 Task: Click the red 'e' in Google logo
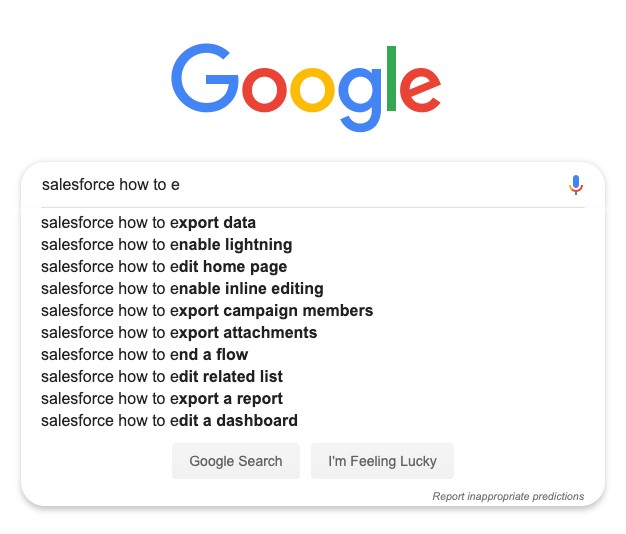tap(420, 90)
